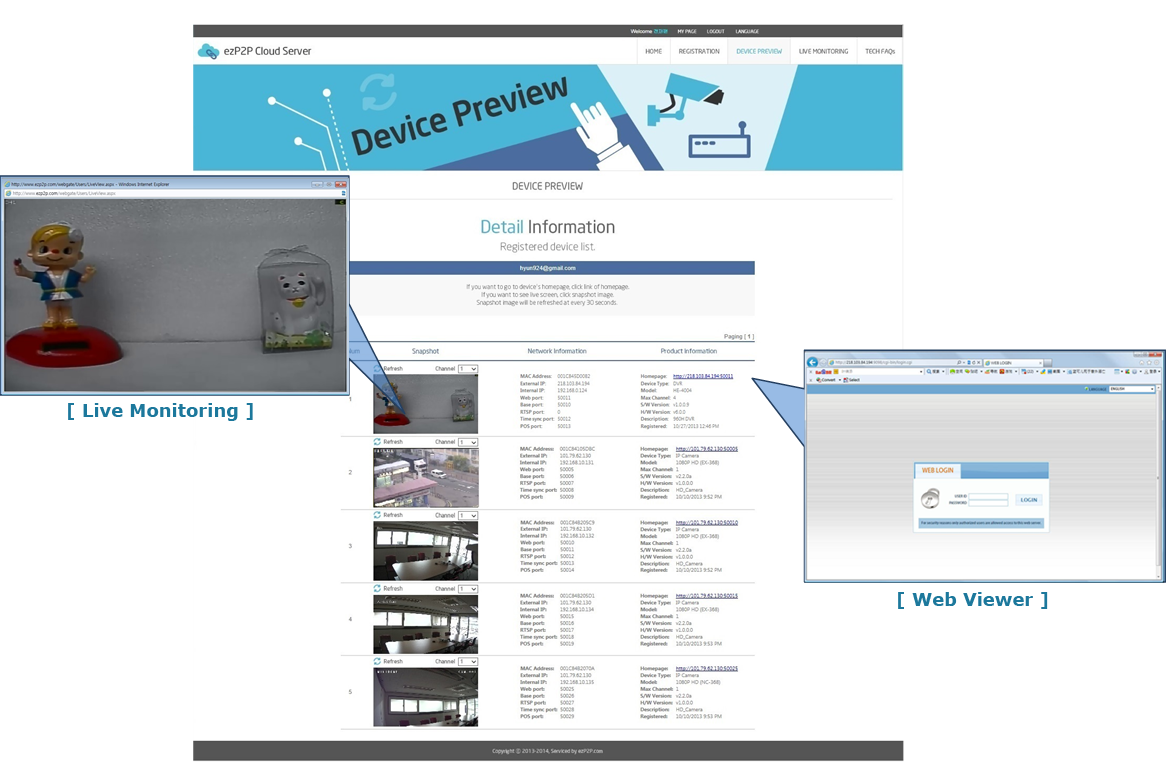Open the REGISTRATION menu item
1166x762 pixels.
point(698,51)
